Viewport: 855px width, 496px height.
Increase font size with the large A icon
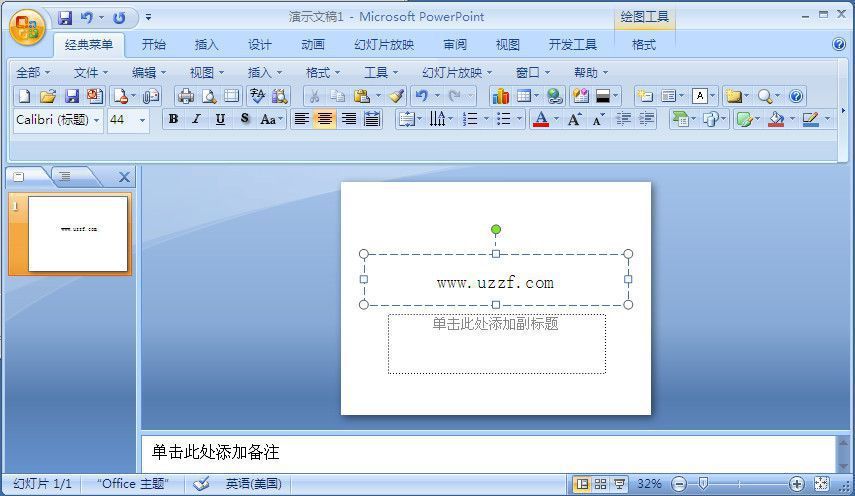pyautogui.click(x=574, y=119)
